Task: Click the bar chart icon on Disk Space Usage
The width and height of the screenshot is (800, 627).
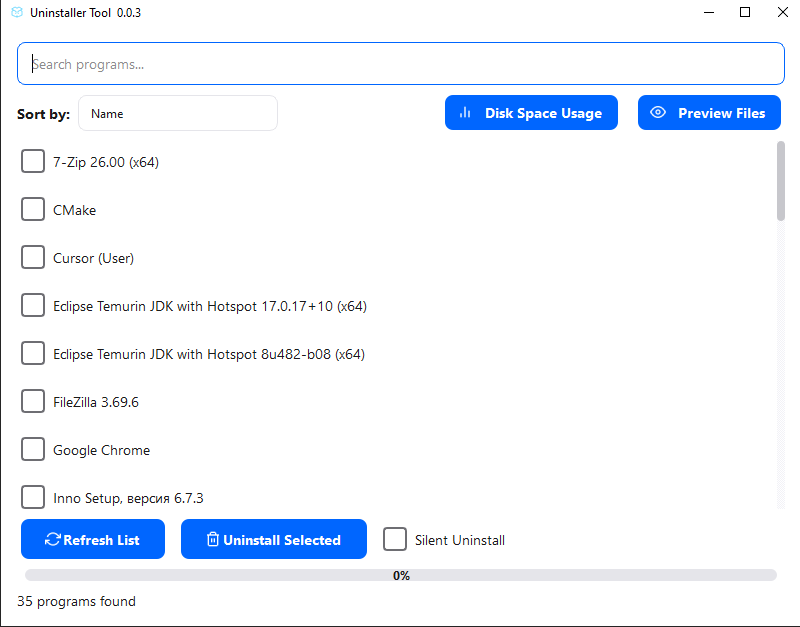Action: pos(465,112)
